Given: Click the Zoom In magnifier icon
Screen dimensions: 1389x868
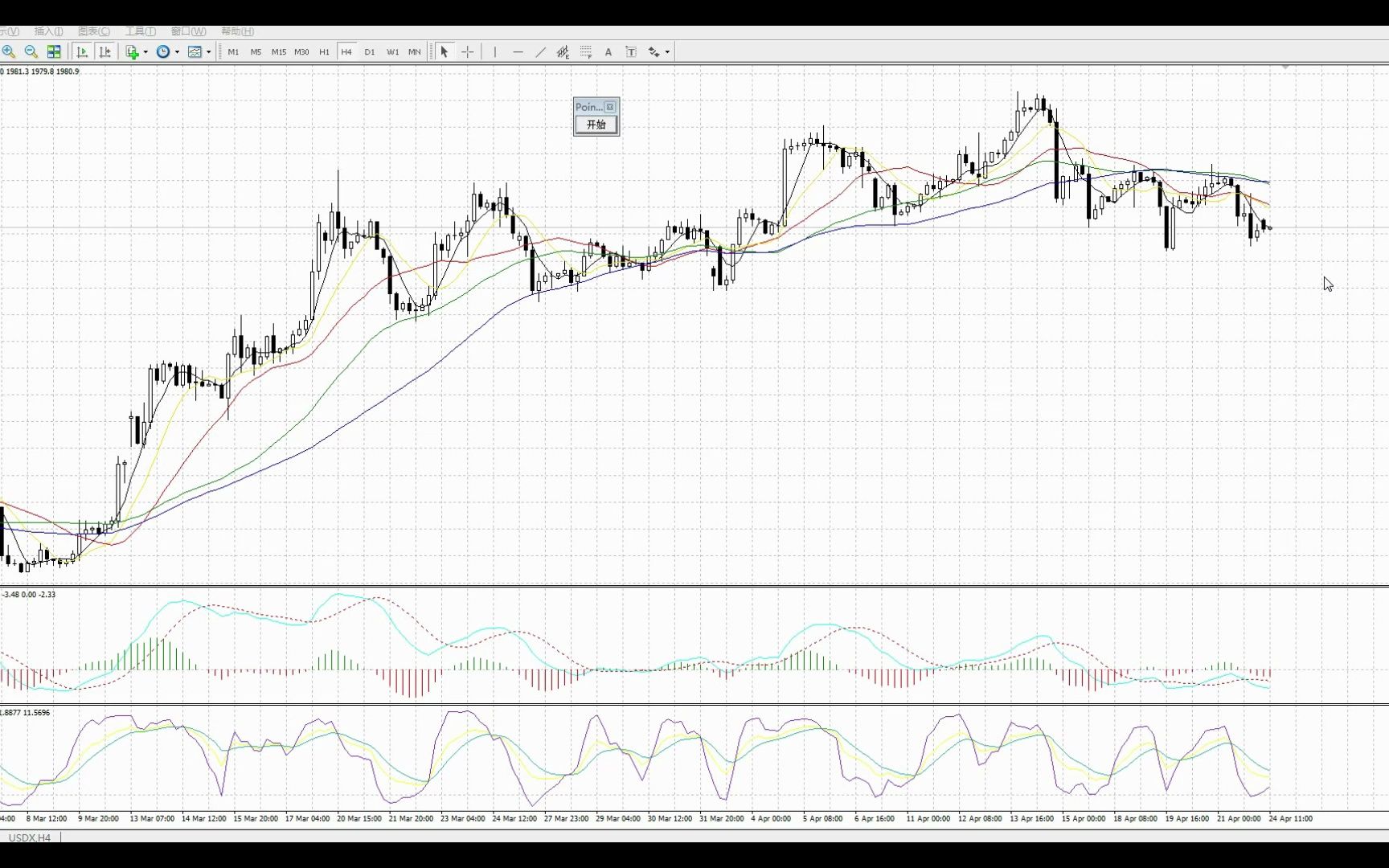Looking at the screenshot, I should click(x=9, y=51).
